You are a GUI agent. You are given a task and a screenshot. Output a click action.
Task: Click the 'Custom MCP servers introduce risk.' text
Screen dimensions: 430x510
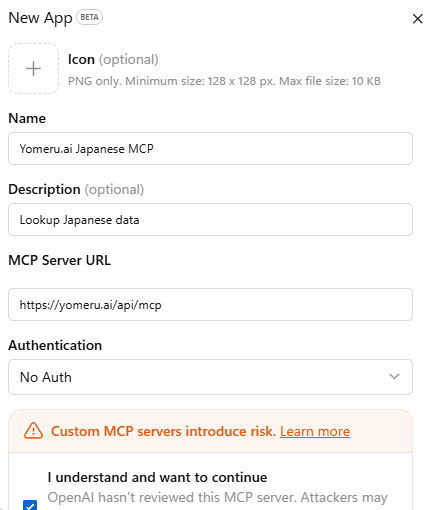(x=163, y=431)
